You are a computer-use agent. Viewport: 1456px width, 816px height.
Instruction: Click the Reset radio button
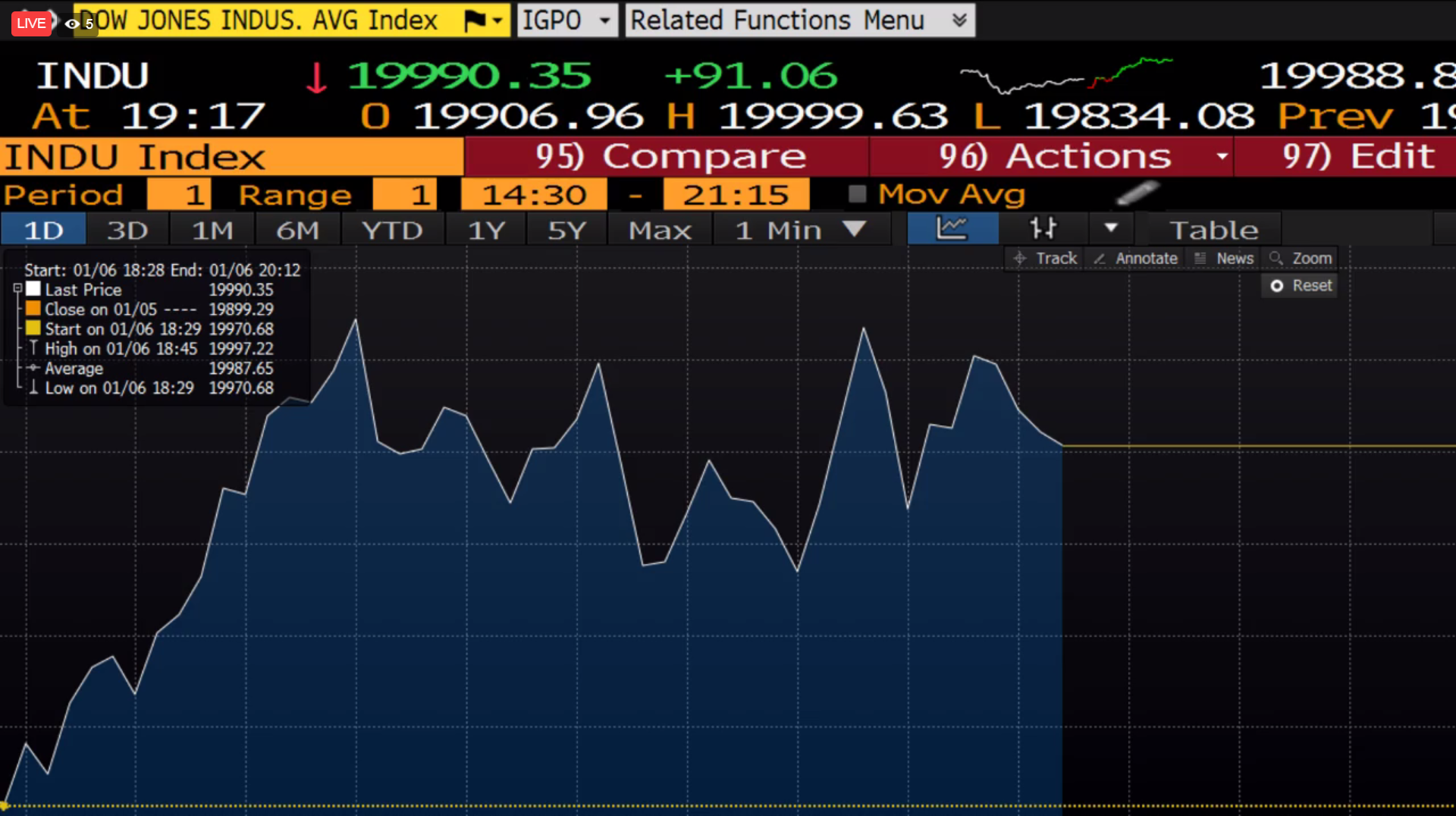1277,286
